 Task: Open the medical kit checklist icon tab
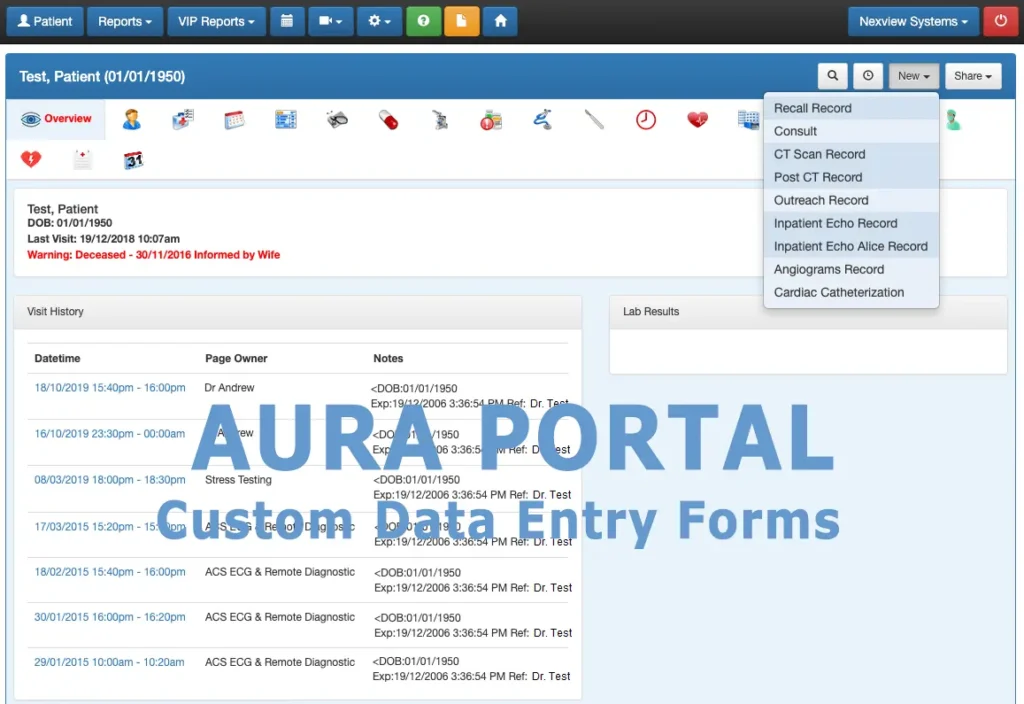pyautogui.click(x=183, y=120)
